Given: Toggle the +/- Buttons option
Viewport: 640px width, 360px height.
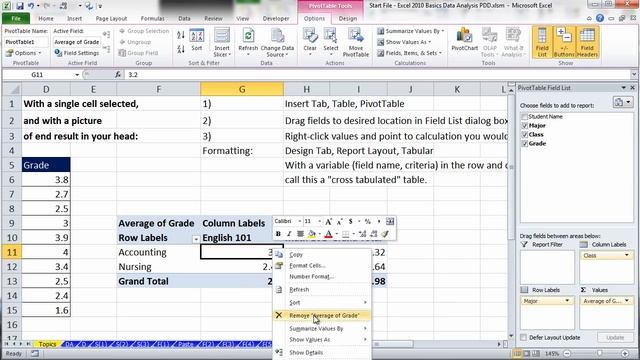Looking at the screenshot, I should point(564,42).
